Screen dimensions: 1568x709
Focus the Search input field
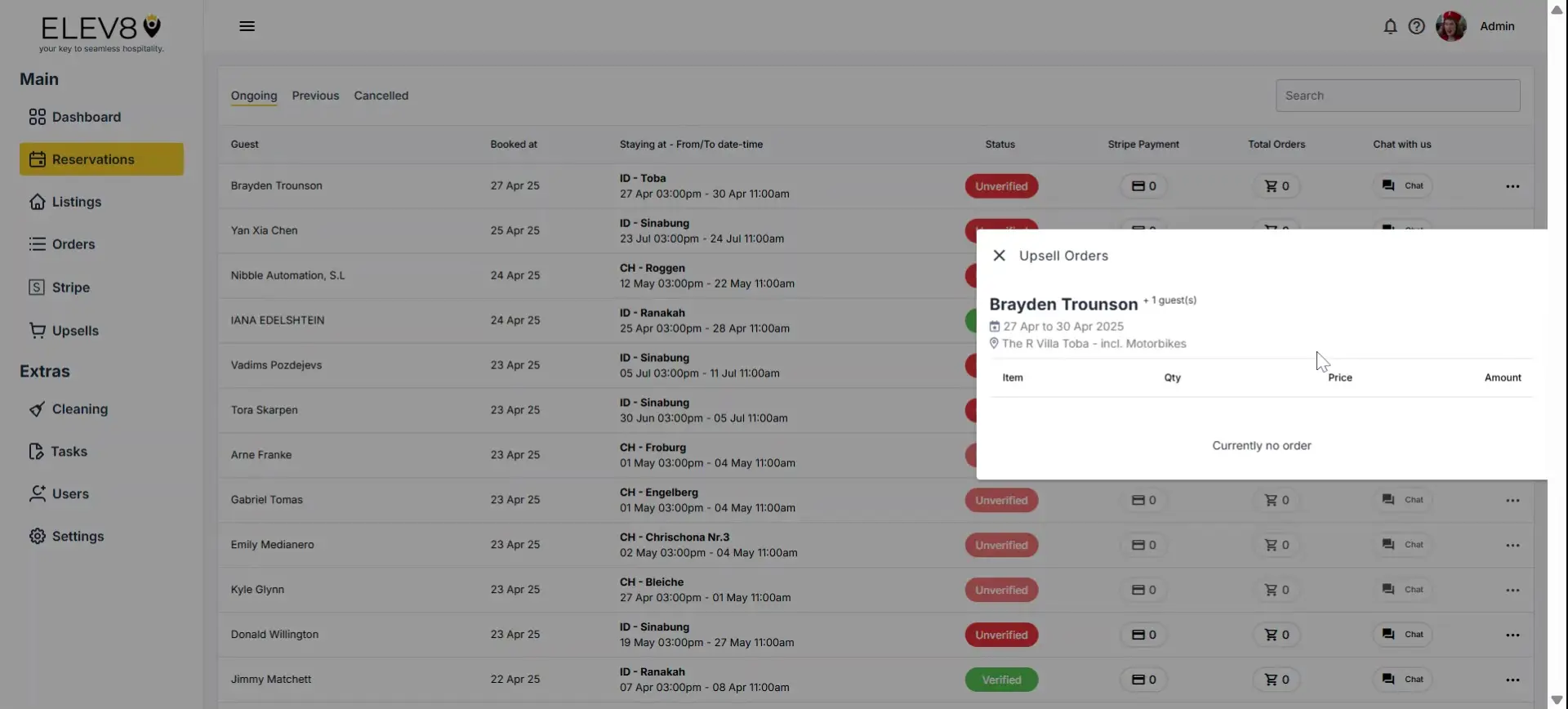1397,96
